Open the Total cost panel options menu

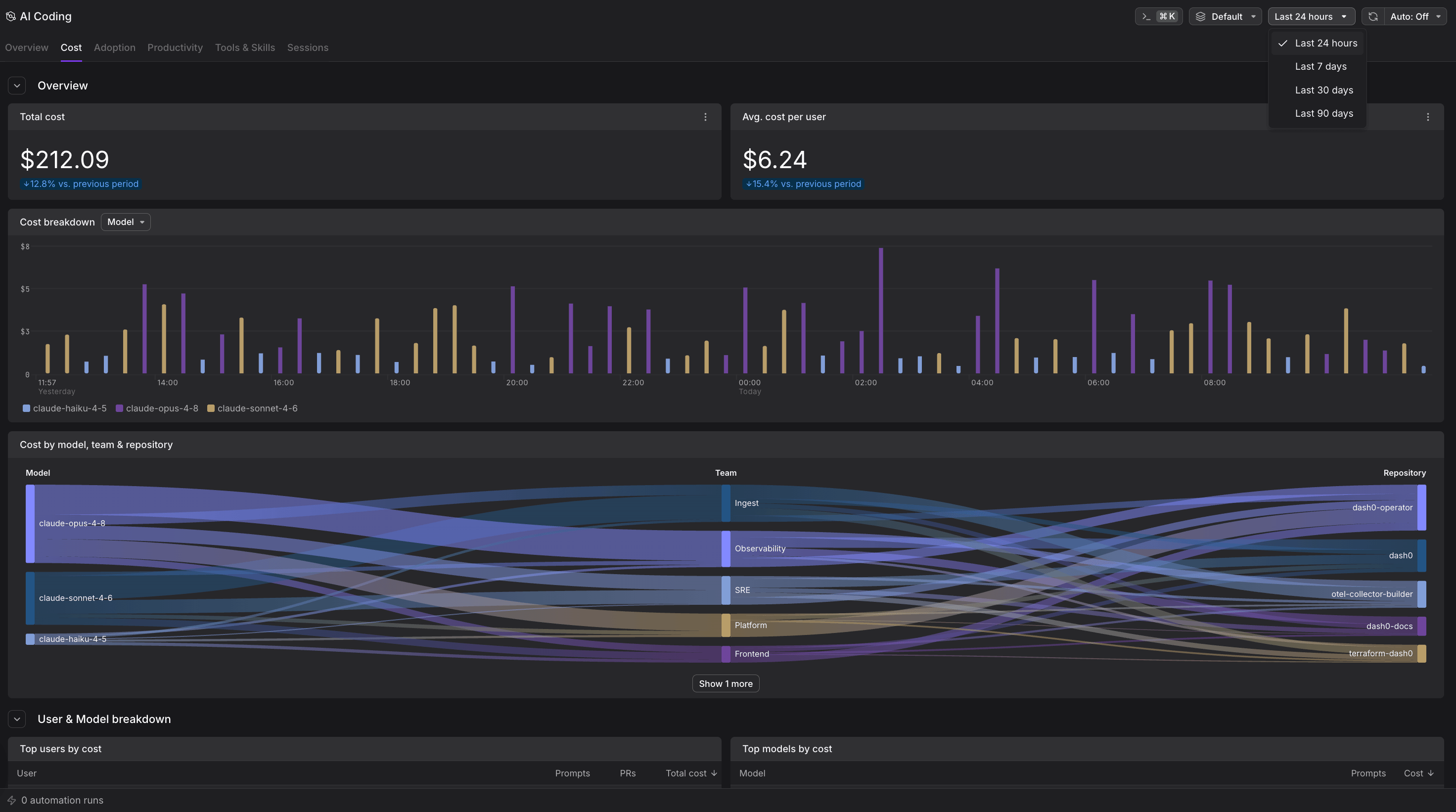point(705,117)
